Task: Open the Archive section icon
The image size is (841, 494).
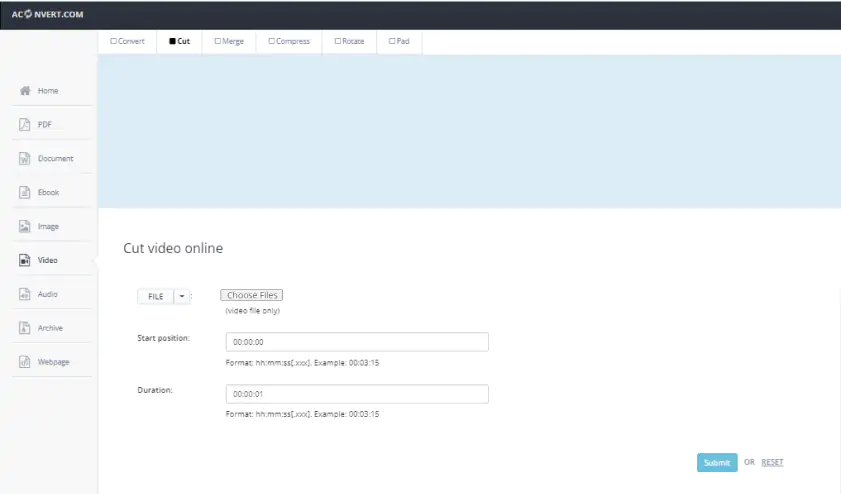Action: (25, 328)
